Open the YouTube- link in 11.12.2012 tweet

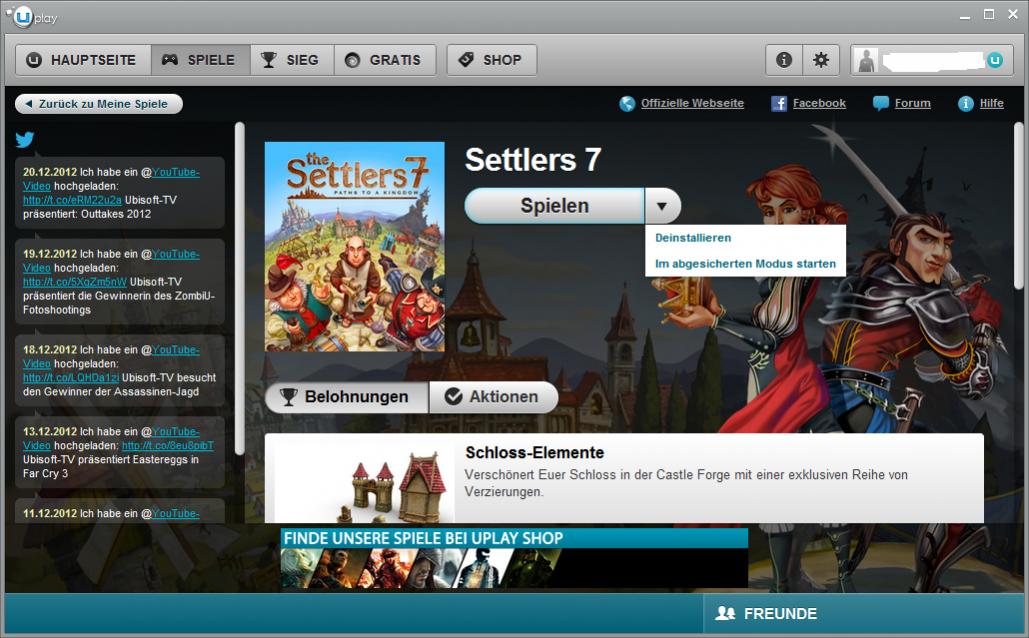[176, 513]
